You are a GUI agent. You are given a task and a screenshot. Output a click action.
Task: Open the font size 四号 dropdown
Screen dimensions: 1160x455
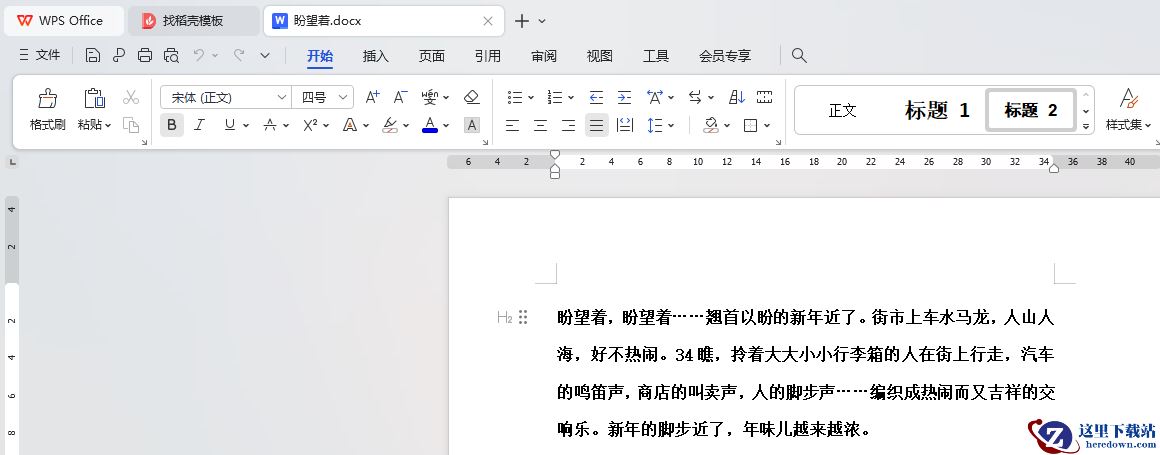[x=343, y=97]
